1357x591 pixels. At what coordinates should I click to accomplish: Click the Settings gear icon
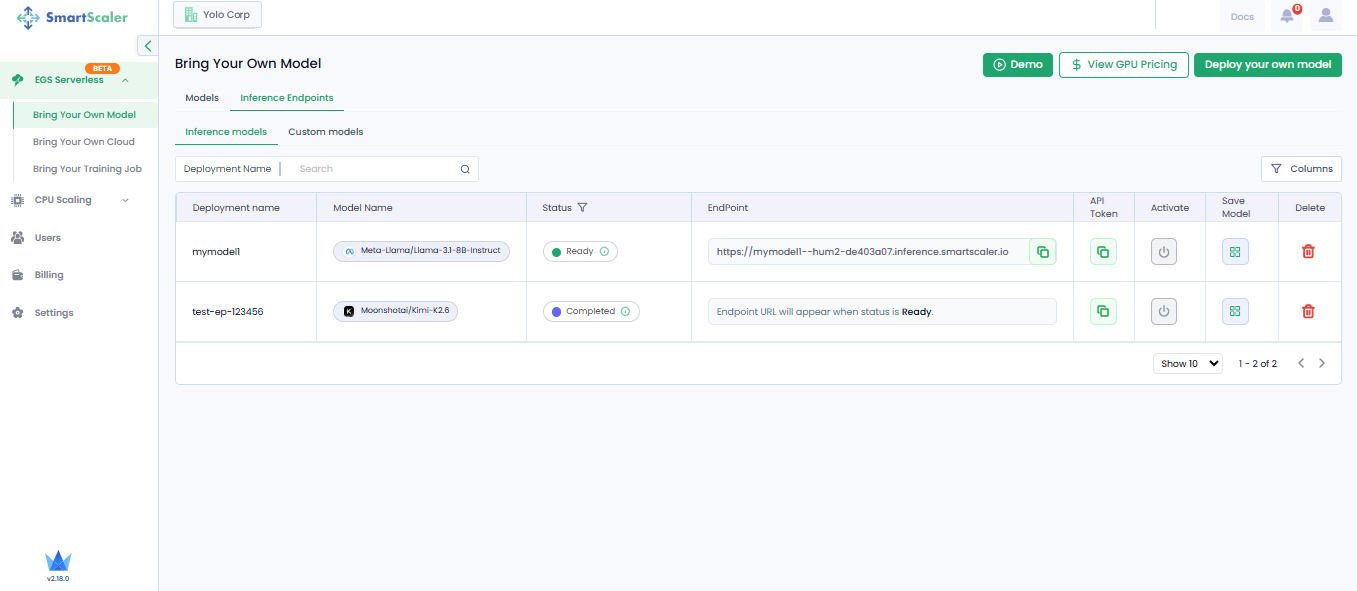point(17,313)
